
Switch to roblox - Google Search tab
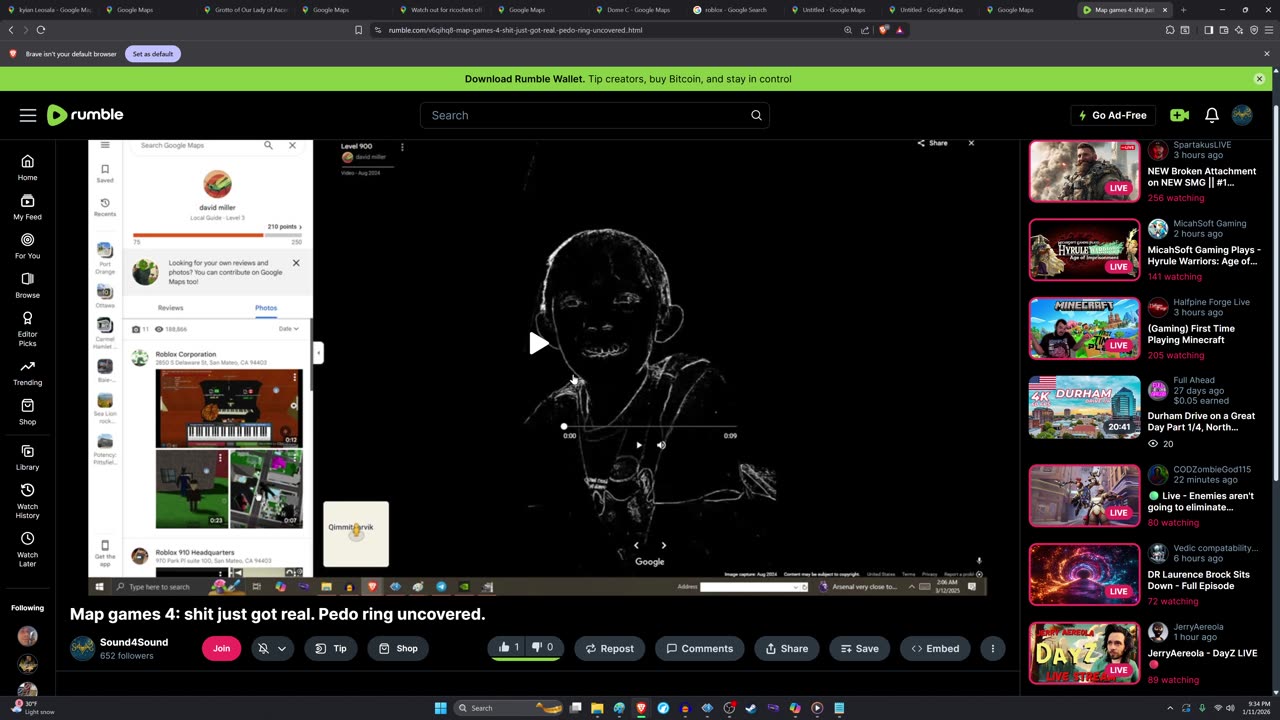pos(735,10)
